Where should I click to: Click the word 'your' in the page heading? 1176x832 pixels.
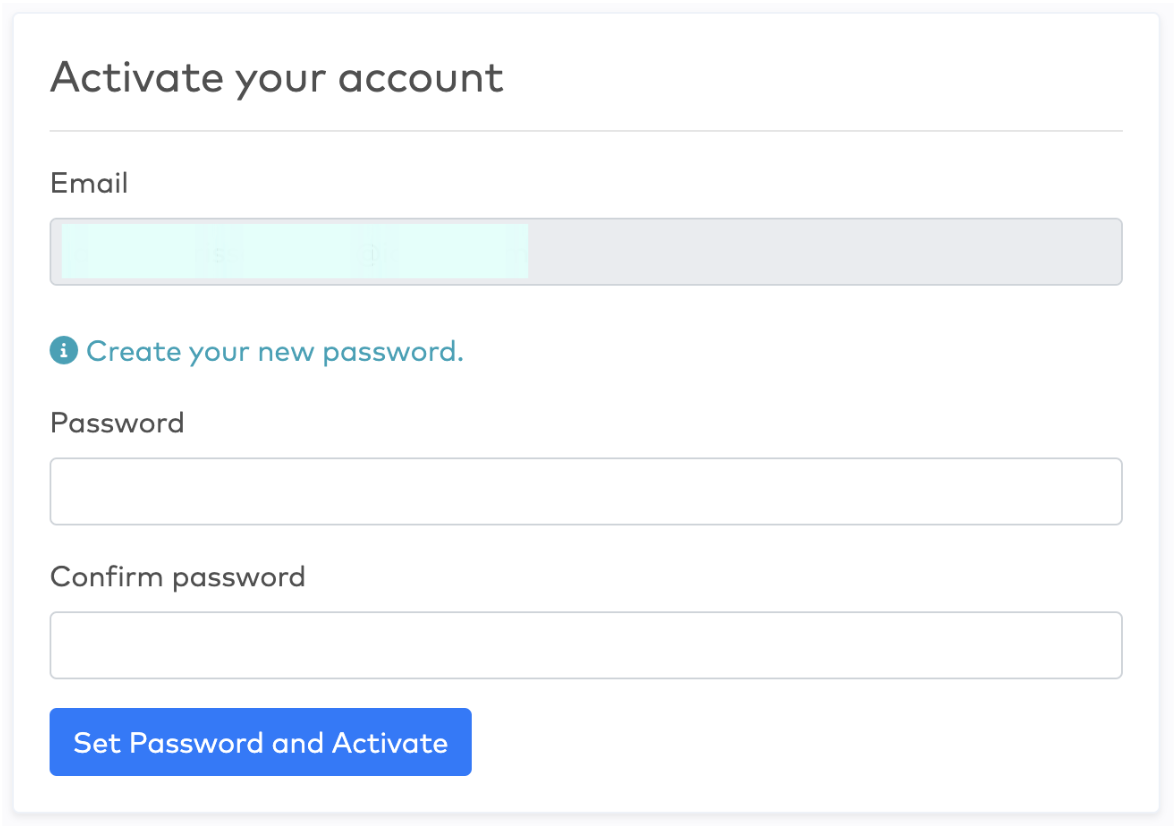pyautogui.click(x=280, y=81)
